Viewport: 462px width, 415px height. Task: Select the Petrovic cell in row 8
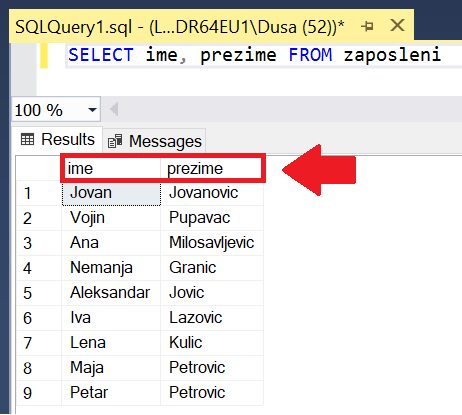(212, 368)
